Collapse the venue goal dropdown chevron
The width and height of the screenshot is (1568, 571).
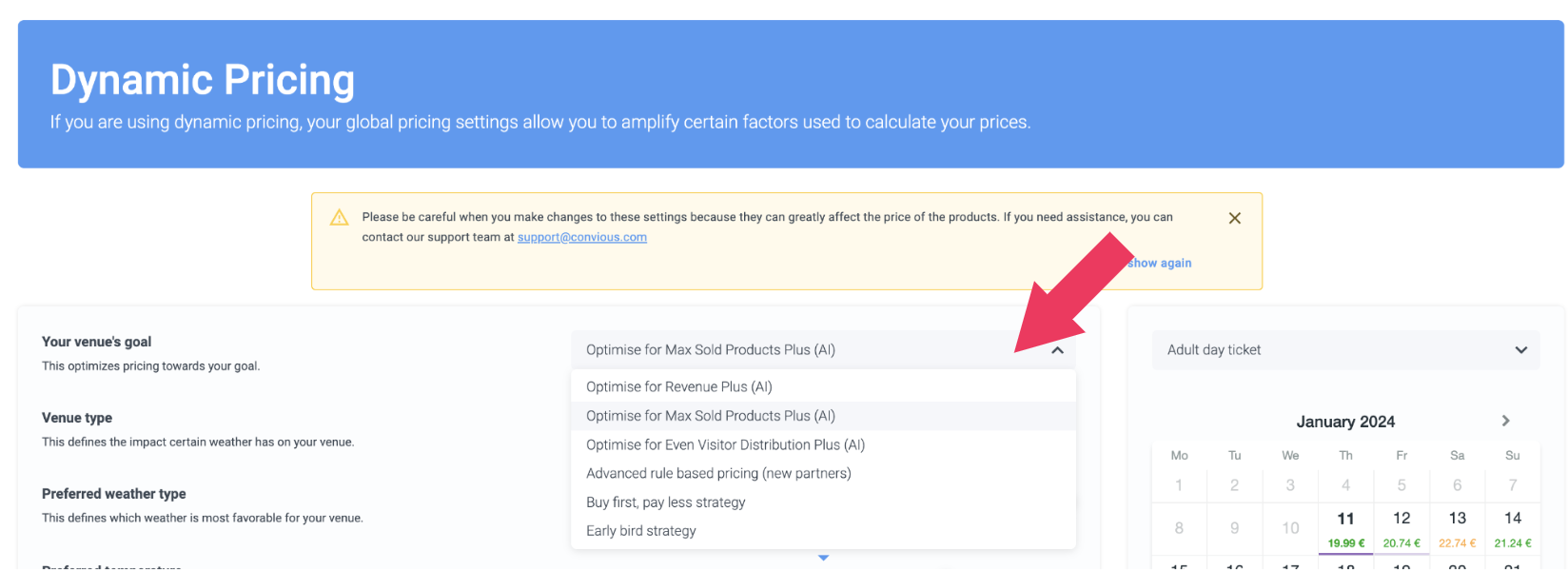pos(1057,350)
